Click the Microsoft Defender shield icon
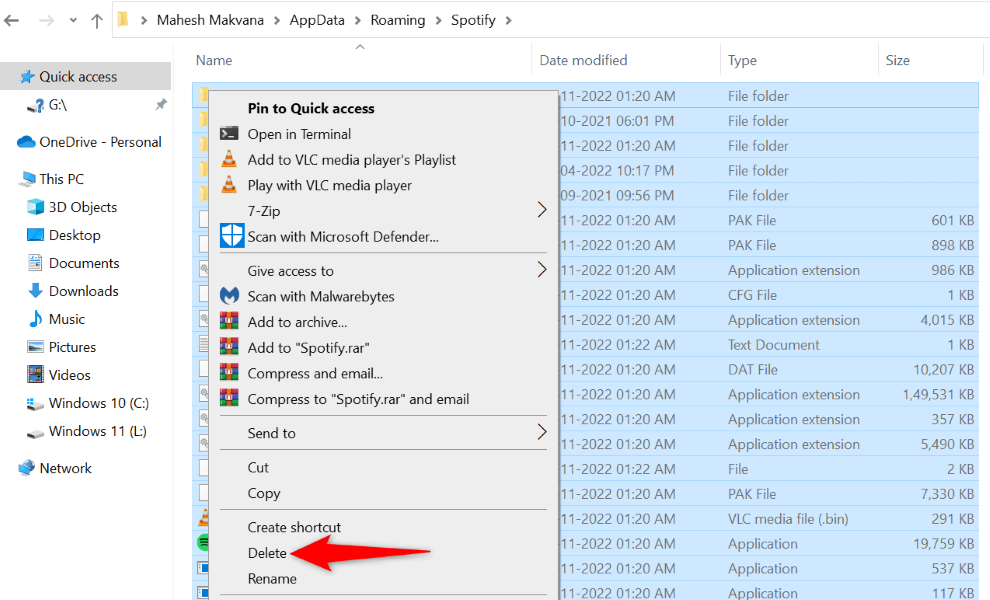990x600 pixels. (x=230, y=237)
